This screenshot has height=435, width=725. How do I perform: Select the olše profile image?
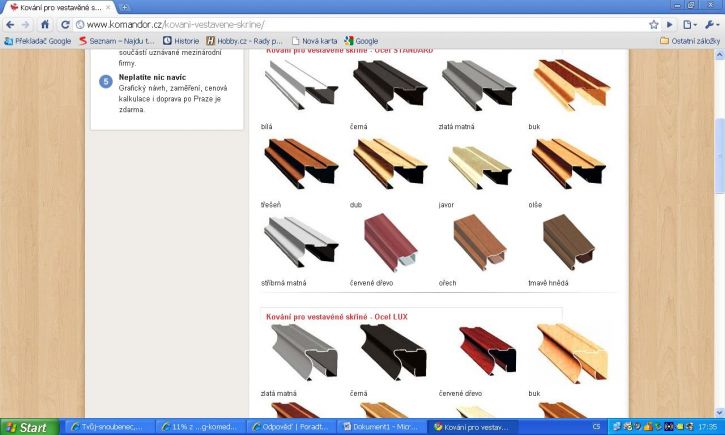pos(568,163)
